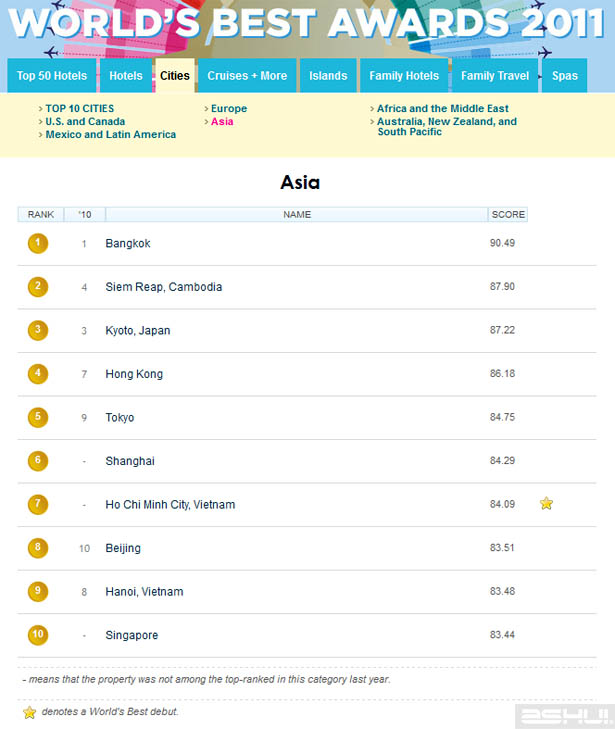
Task: Click the gold rank 1 badge
Action: point(38,243)
